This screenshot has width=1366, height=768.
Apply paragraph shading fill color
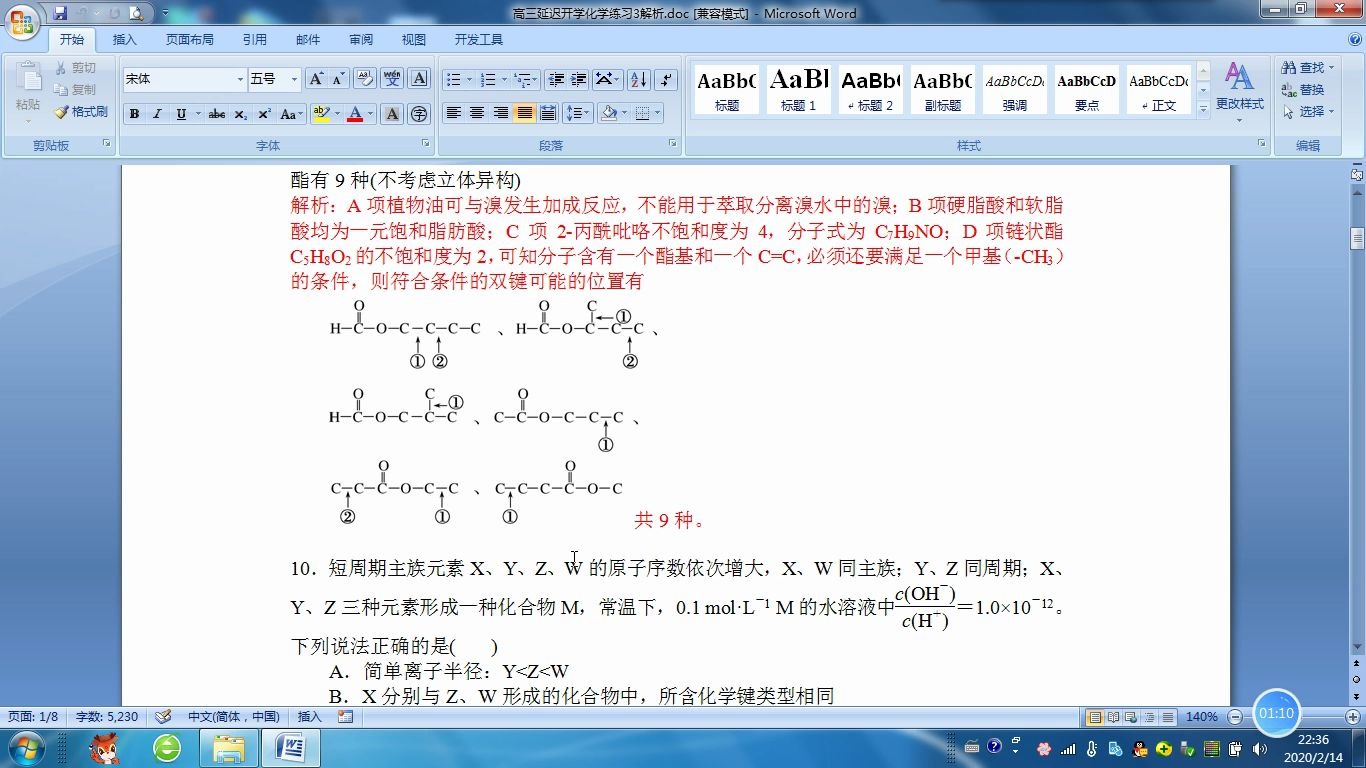[x=608, y=114]
